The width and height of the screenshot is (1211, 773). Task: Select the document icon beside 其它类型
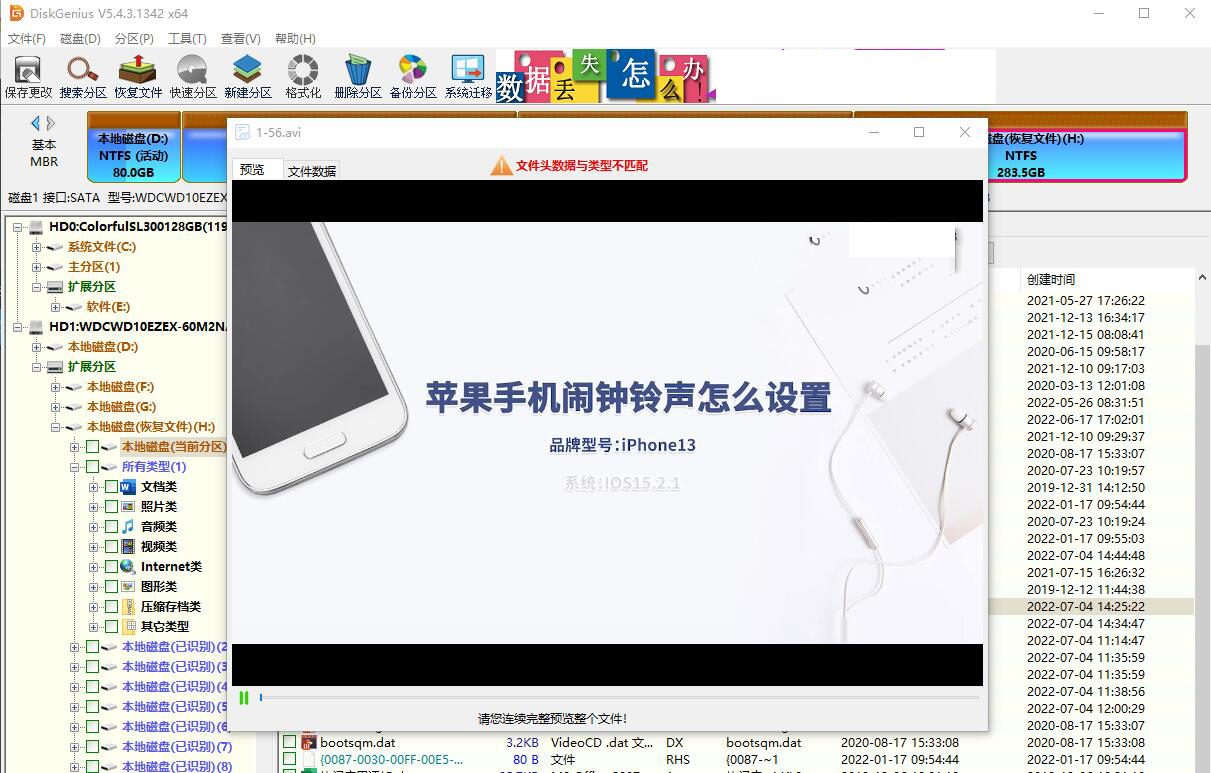pos(128,627)
